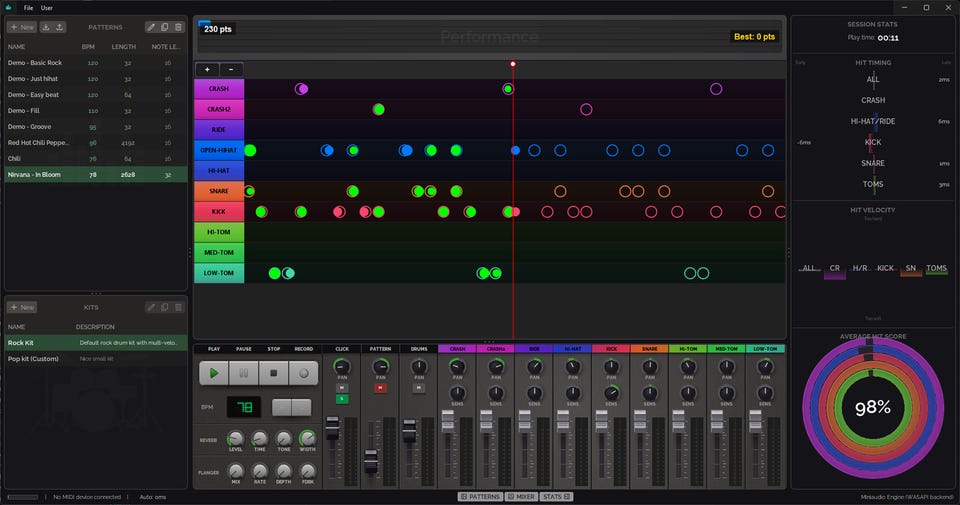Click the duplicate pattern icon

click(x=165, y=27)
